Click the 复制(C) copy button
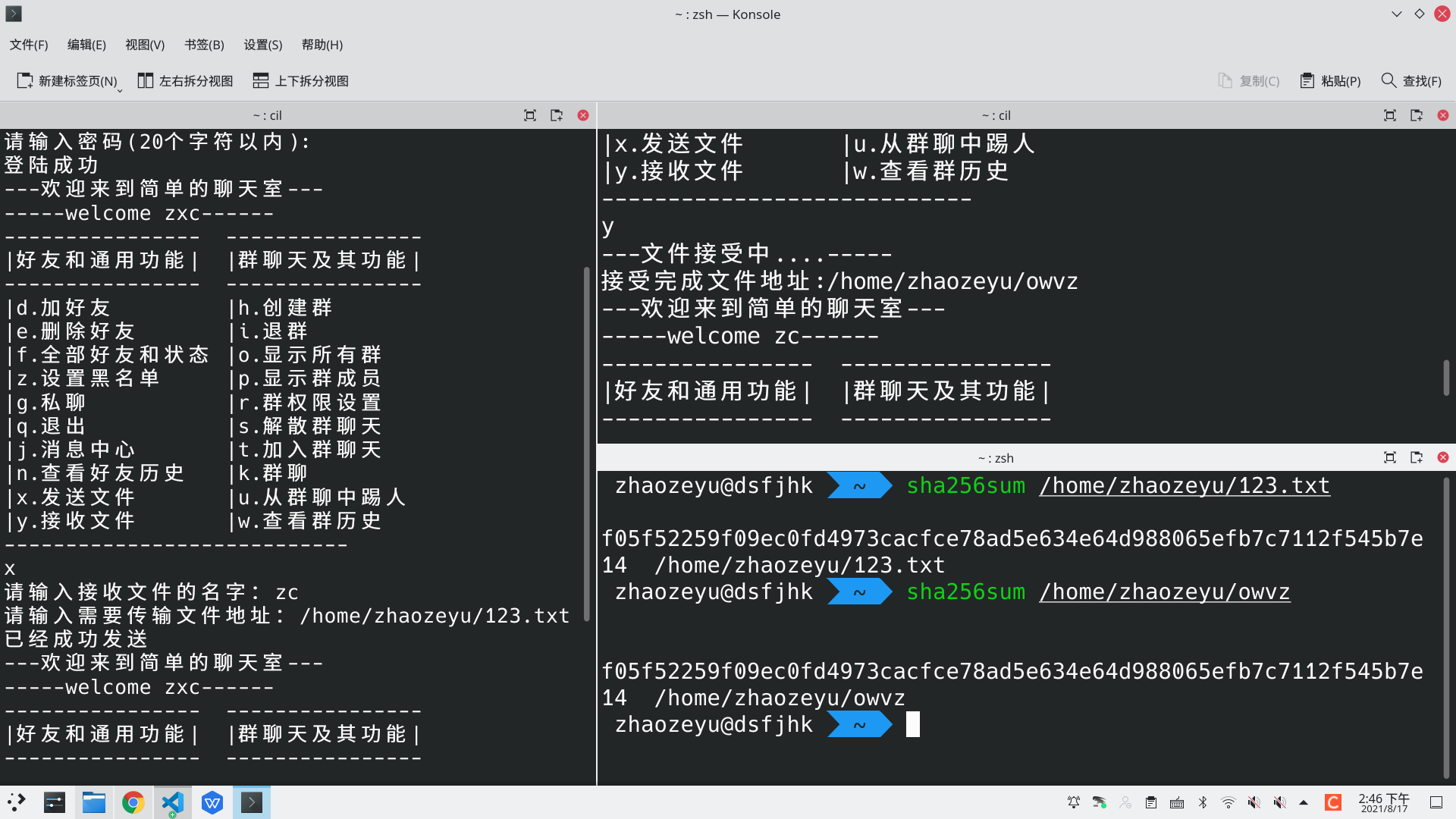Image resolution: width=1456 pixels, height=819 pixels. (1249, 80)
